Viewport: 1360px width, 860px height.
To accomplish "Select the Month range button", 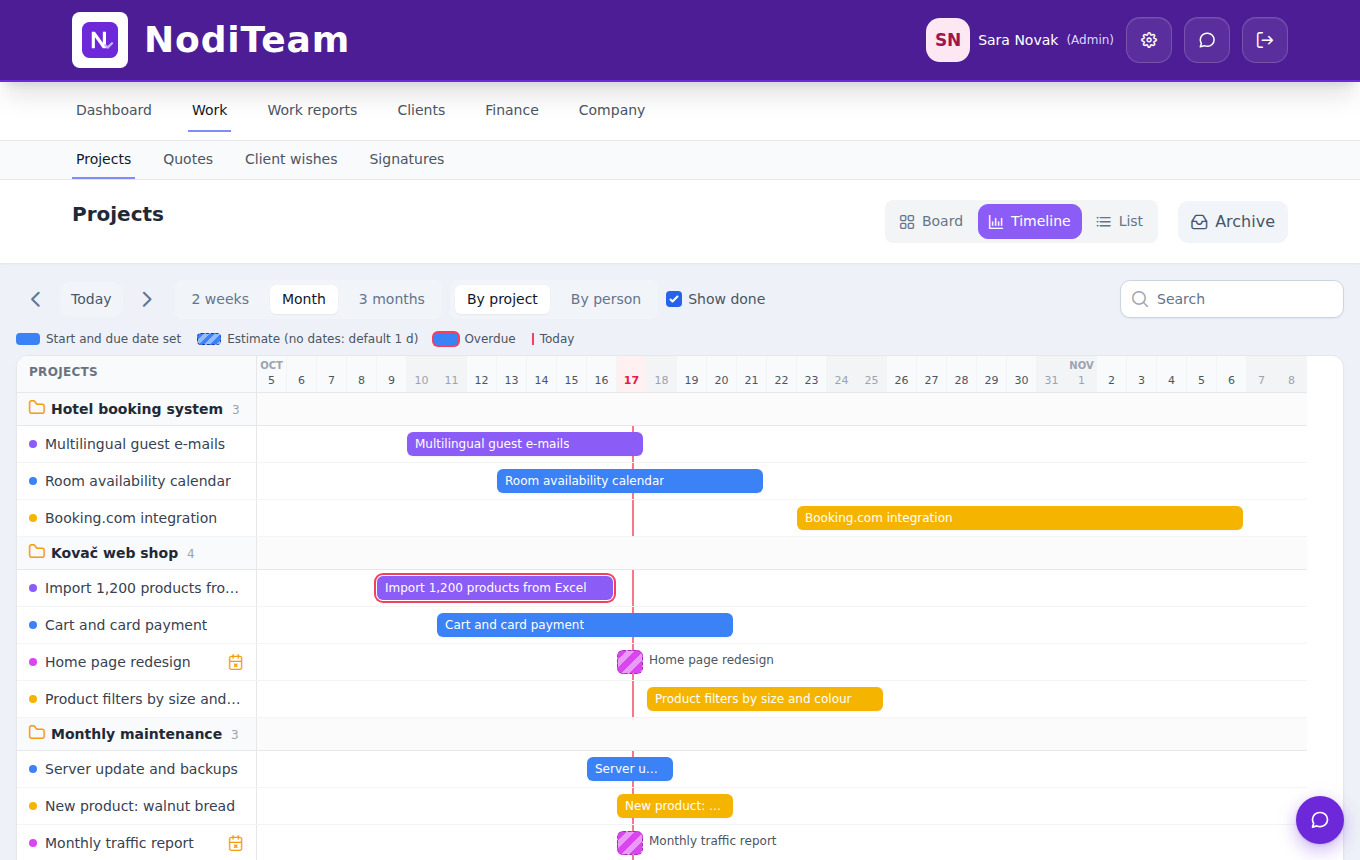I will click(304, 299).
